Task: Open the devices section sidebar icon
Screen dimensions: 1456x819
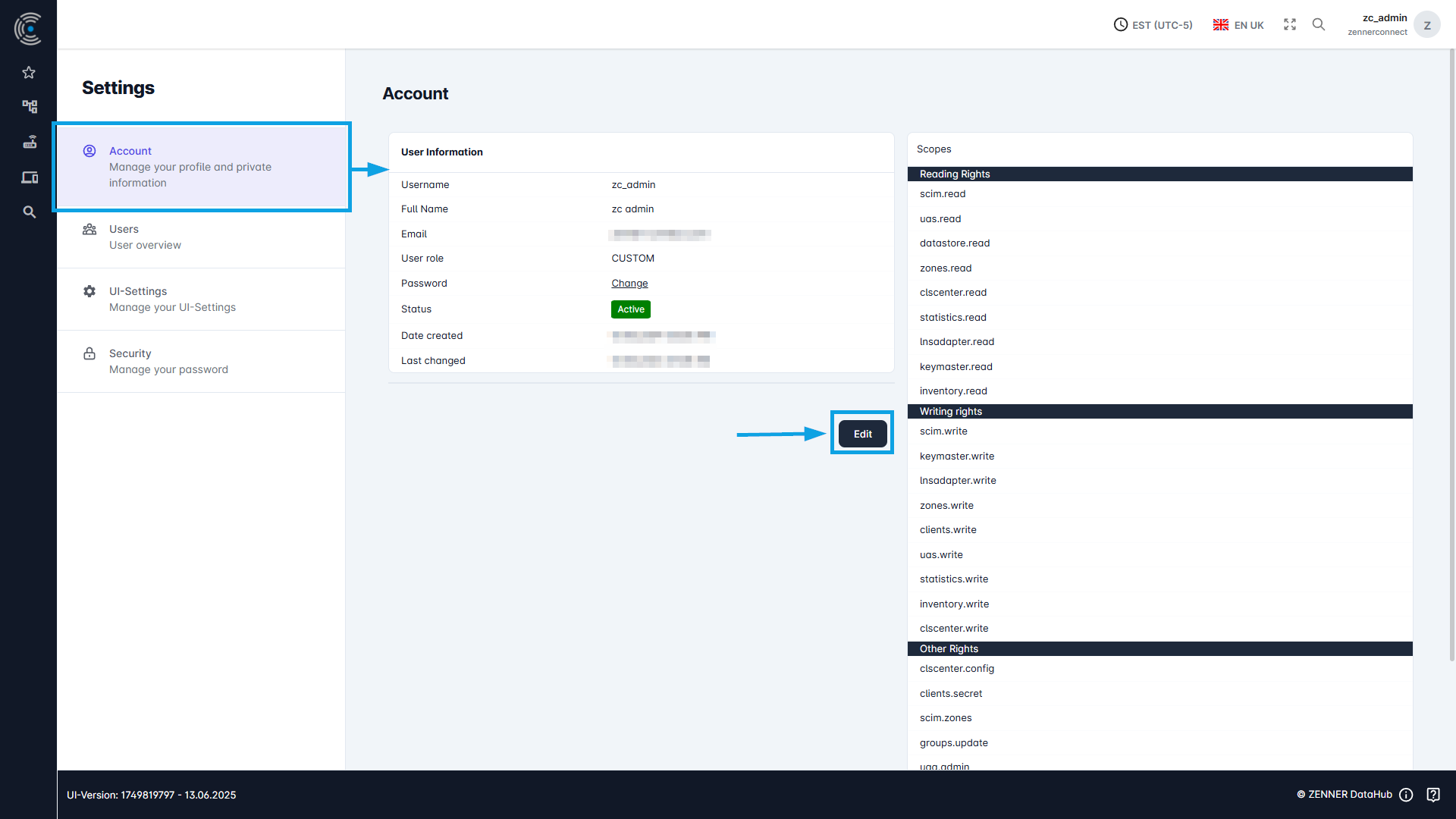Action: pyautogui.click(x=29, y=177)
